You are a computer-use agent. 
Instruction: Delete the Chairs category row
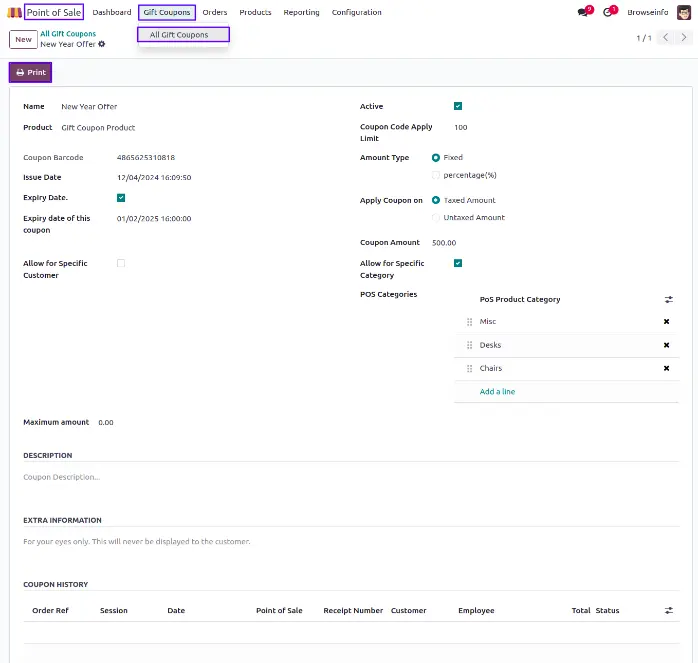(666, 369)
